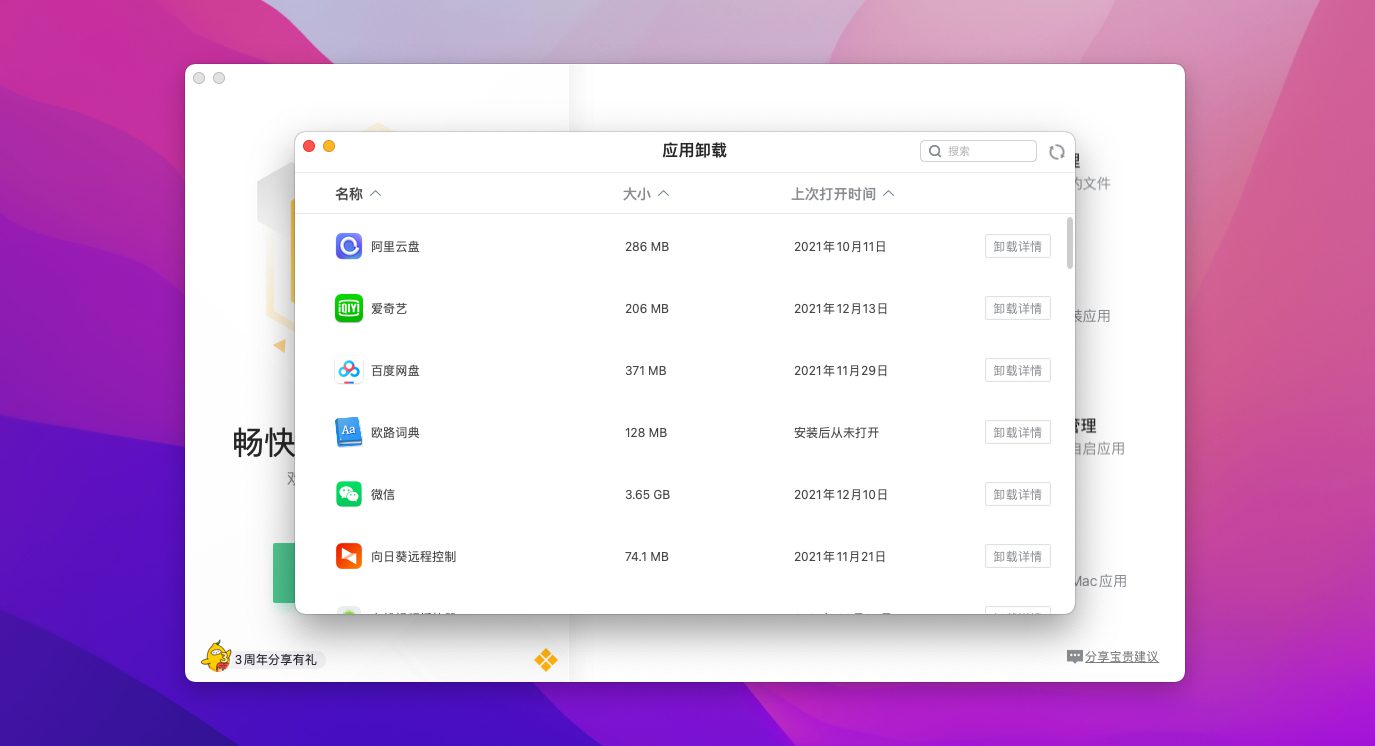Click the 爱奇艺 app icon
The height and width of the screenshot is (746, 1375).
(x=348, y=308)
